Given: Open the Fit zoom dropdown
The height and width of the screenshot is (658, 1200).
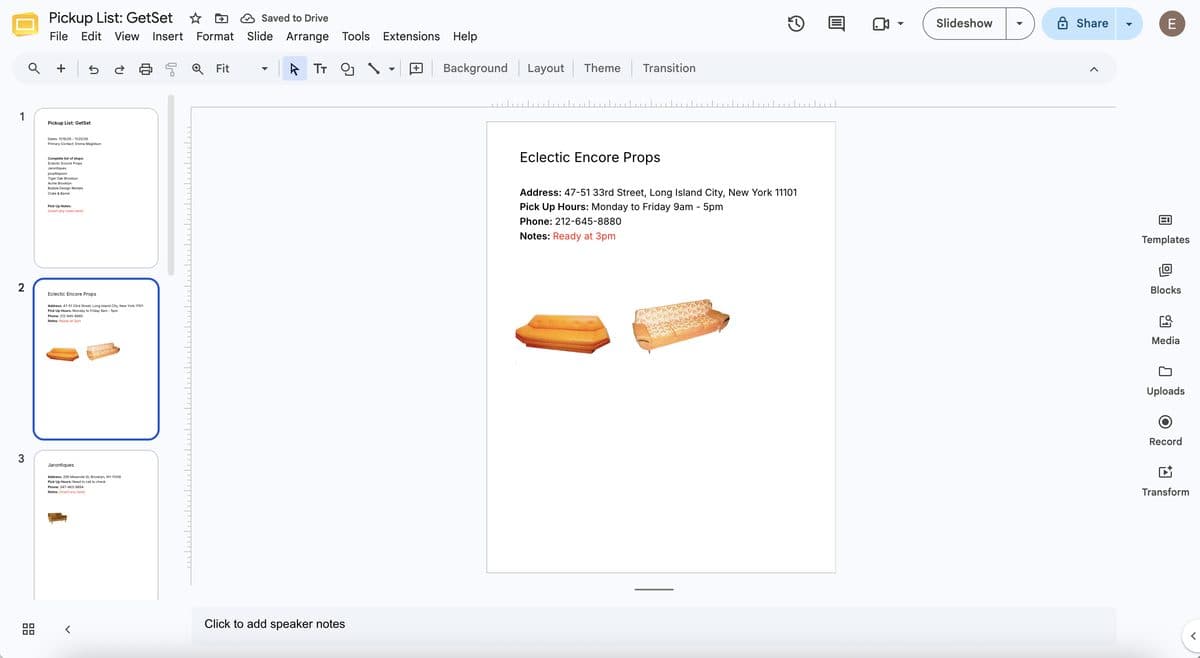Looking at the screenshot, I should tap(242, 68).
